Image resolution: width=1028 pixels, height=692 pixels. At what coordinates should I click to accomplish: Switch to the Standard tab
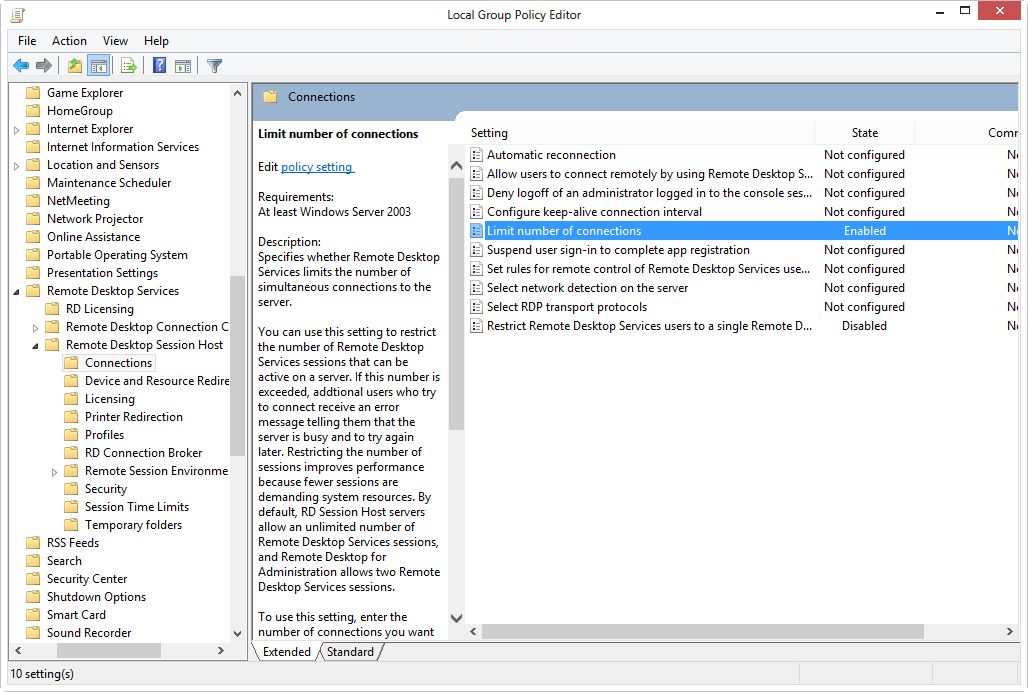coord(351,651)
